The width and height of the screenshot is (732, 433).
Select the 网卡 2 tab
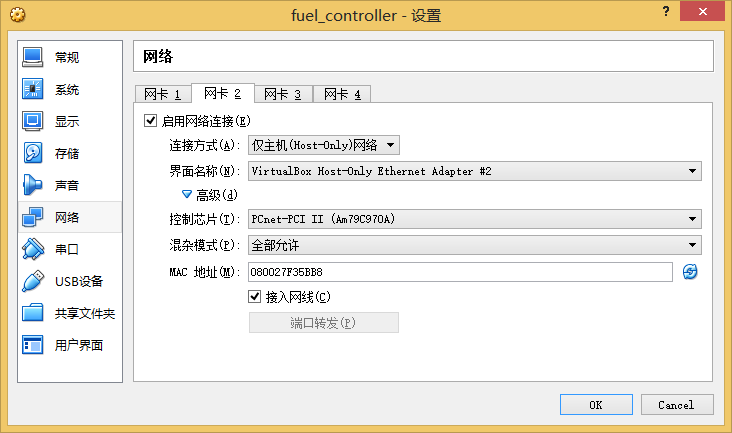click(x=223, y=93)
